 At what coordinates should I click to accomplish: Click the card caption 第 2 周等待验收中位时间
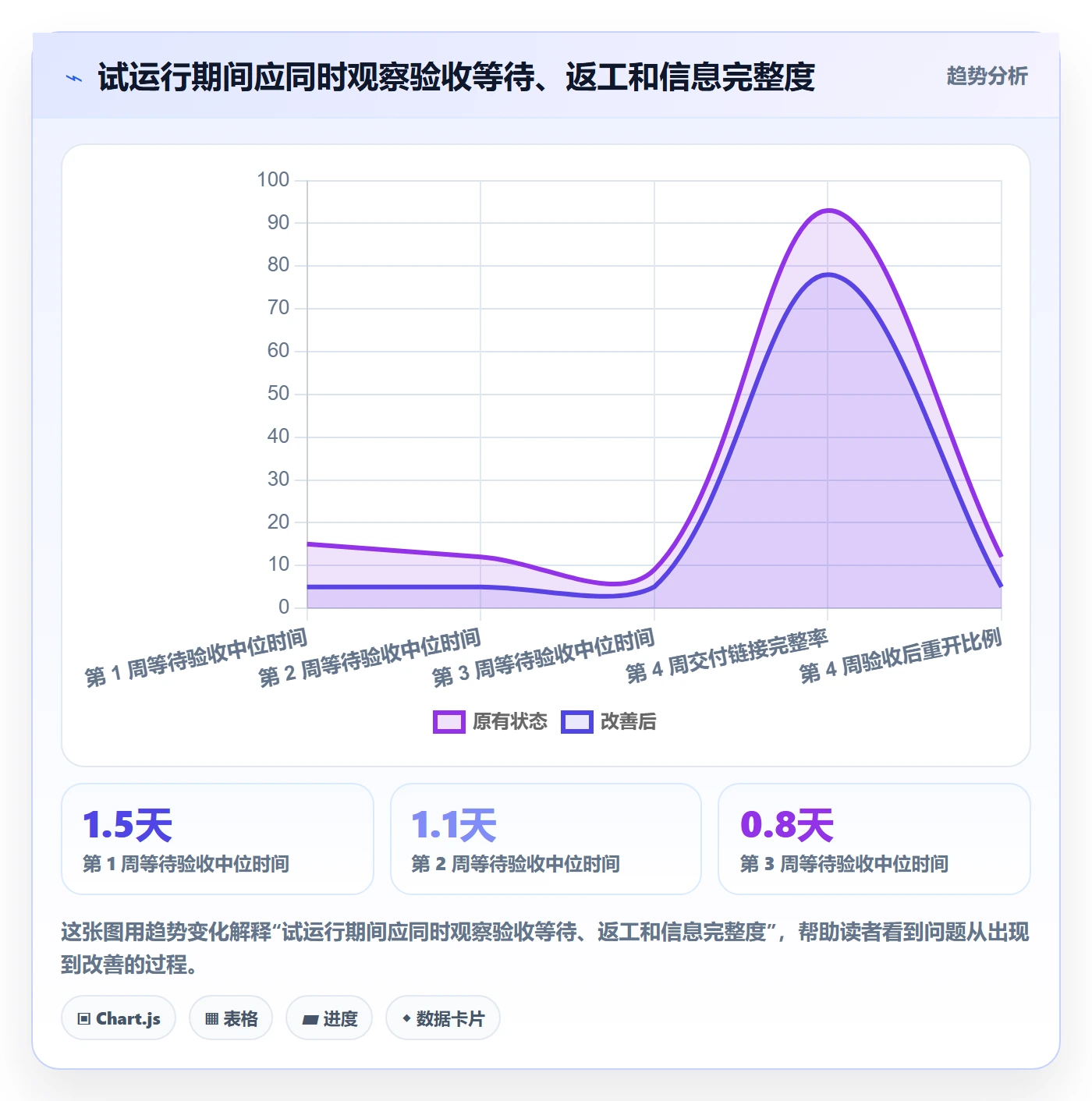516,864
